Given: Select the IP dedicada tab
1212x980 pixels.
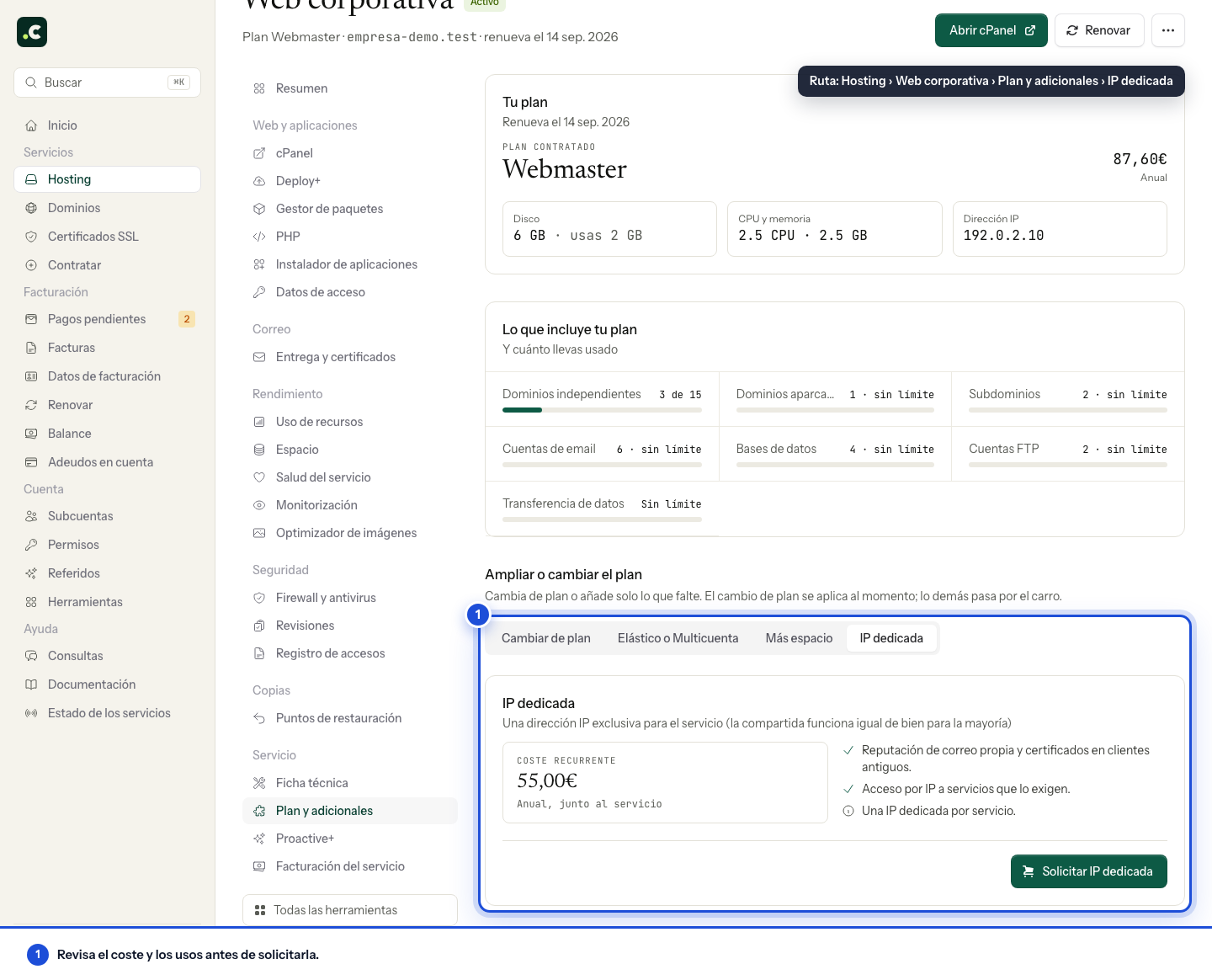Looking at the screenshot, I should (891, 638).
